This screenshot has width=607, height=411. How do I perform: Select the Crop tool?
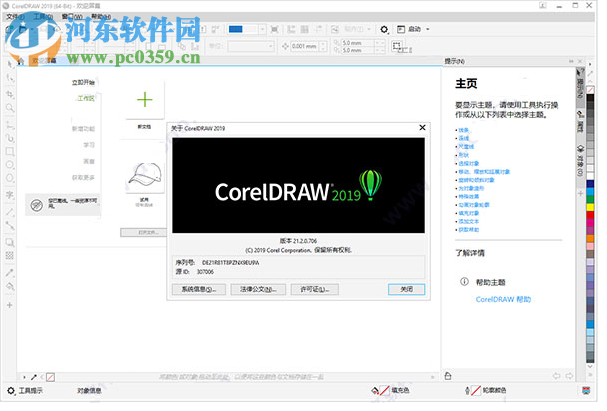[10, 94]
